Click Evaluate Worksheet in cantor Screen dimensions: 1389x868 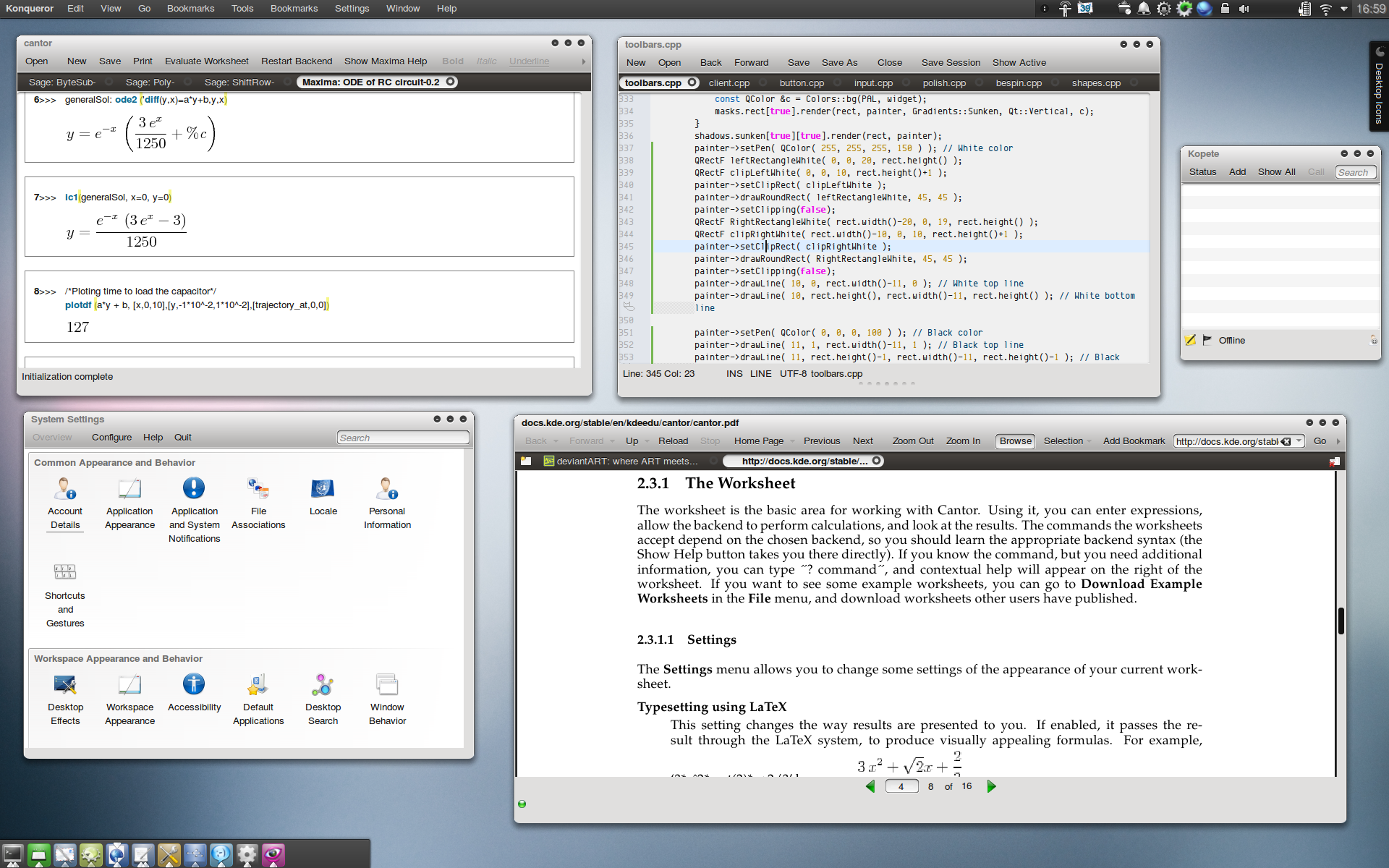206,61
